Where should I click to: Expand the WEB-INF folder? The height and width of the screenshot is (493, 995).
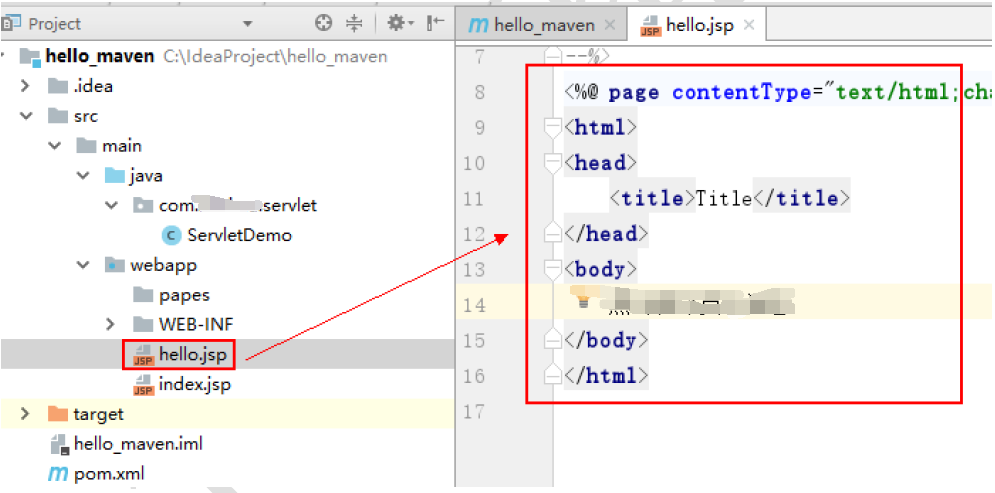click(110, 324)
